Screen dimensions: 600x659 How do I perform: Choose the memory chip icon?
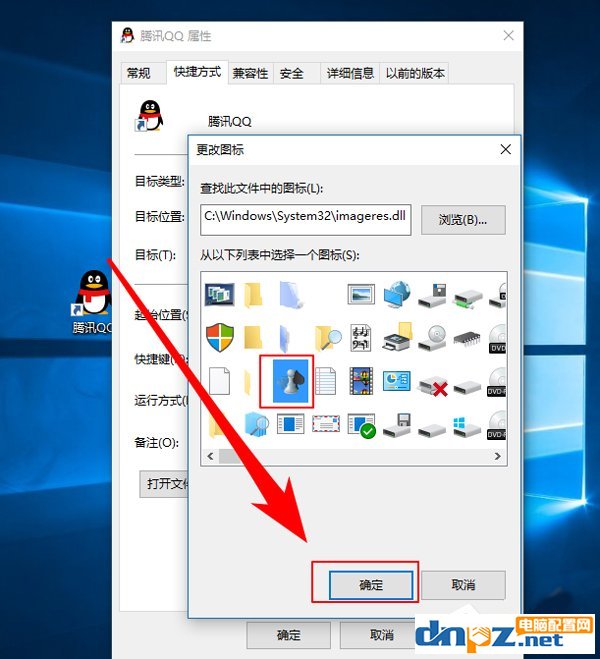click(467, 339)
